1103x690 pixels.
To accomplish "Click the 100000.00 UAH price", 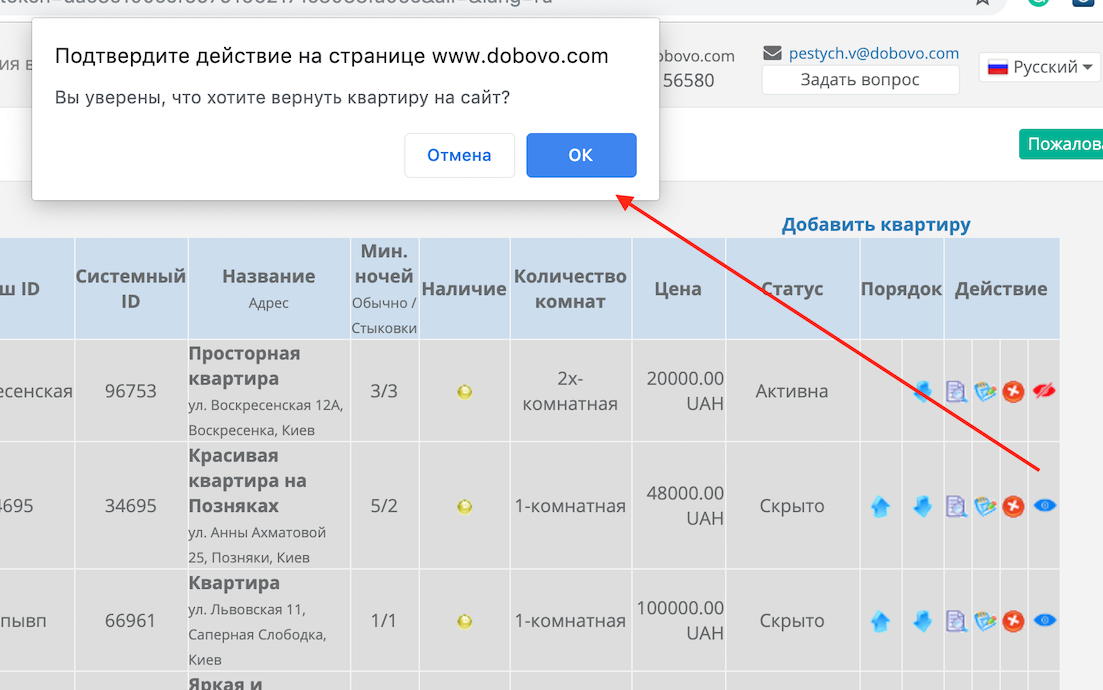I will [x=680, y=620].
